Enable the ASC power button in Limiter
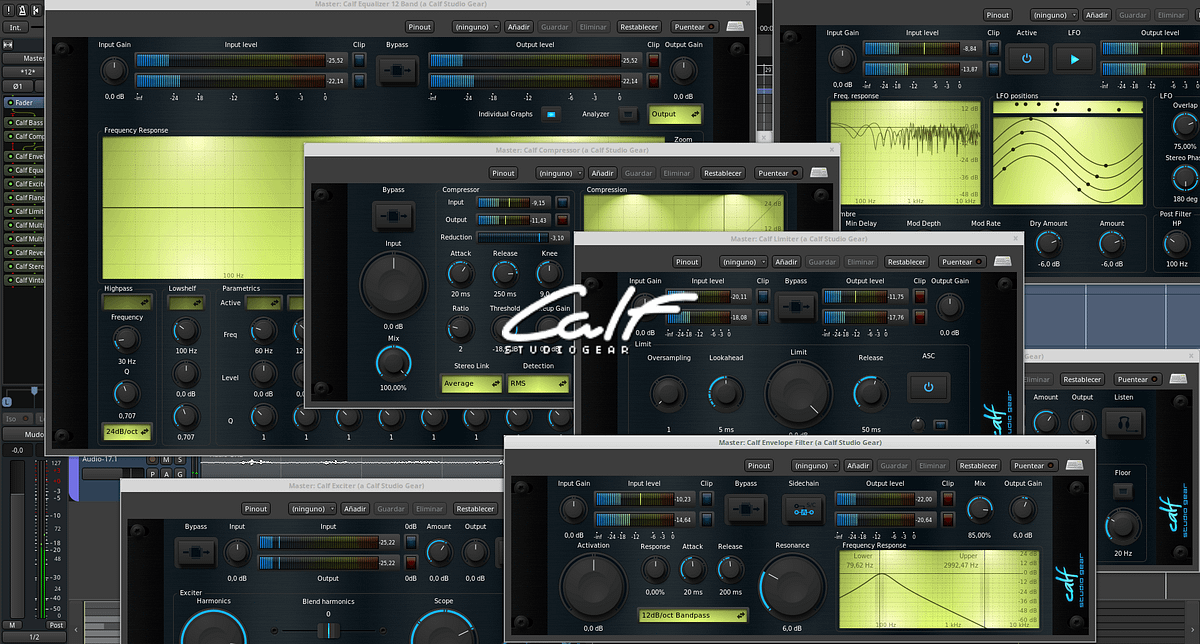Image resolution: width=1200 pixels, height=644 pixels. (928, 387)
